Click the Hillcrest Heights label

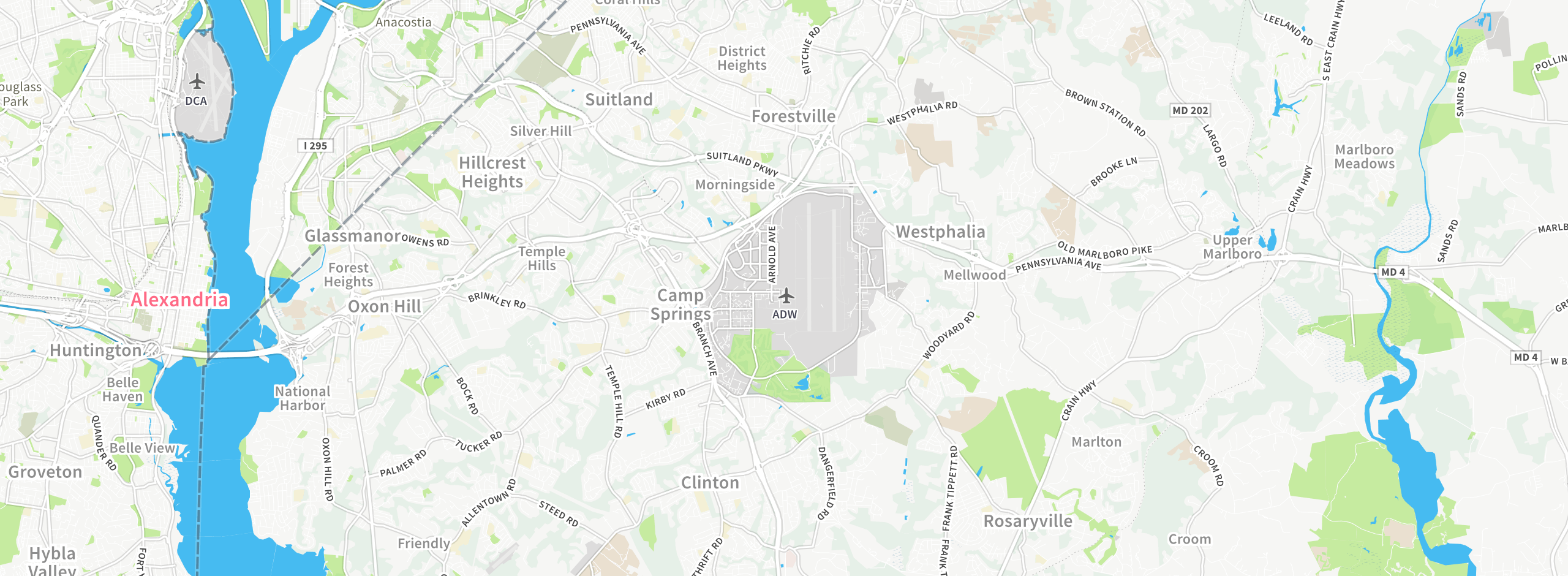(492, 172)
